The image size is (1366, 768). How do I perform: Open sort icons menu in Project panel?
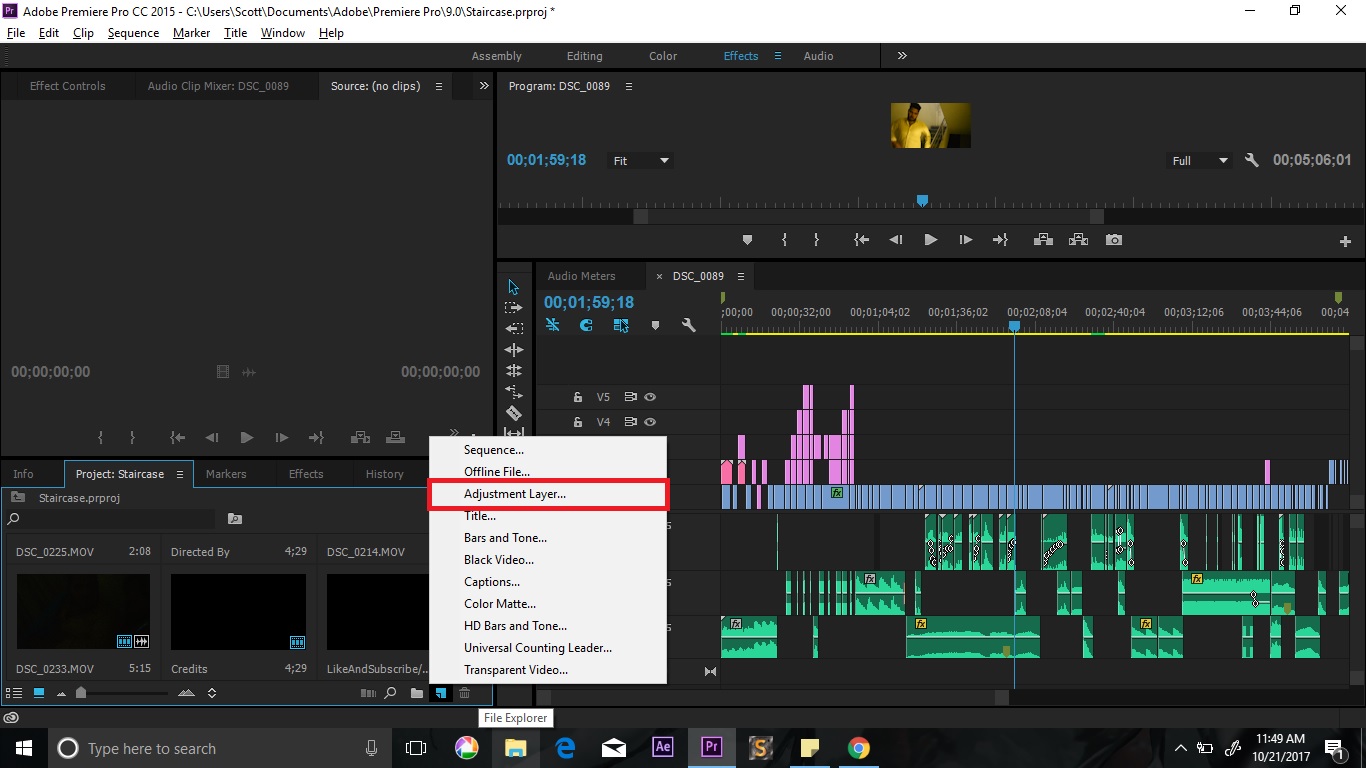pyautogui.click(x=212, y=693)
